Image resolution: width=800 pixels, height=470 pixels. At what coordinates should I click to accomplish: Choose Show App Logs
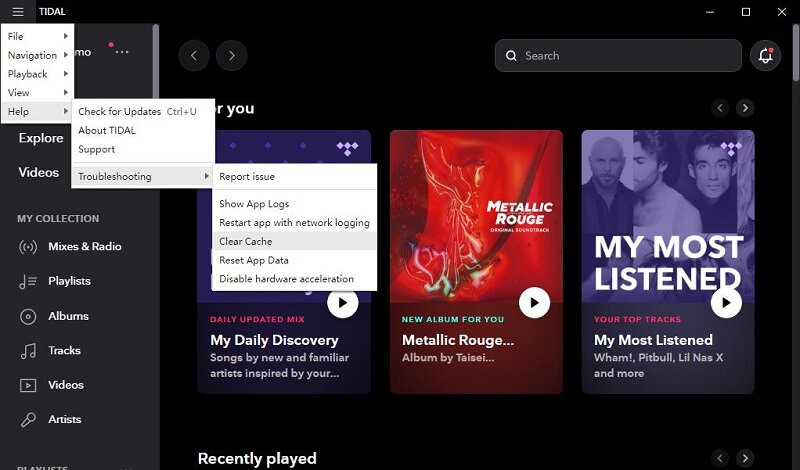pos(294,204)
